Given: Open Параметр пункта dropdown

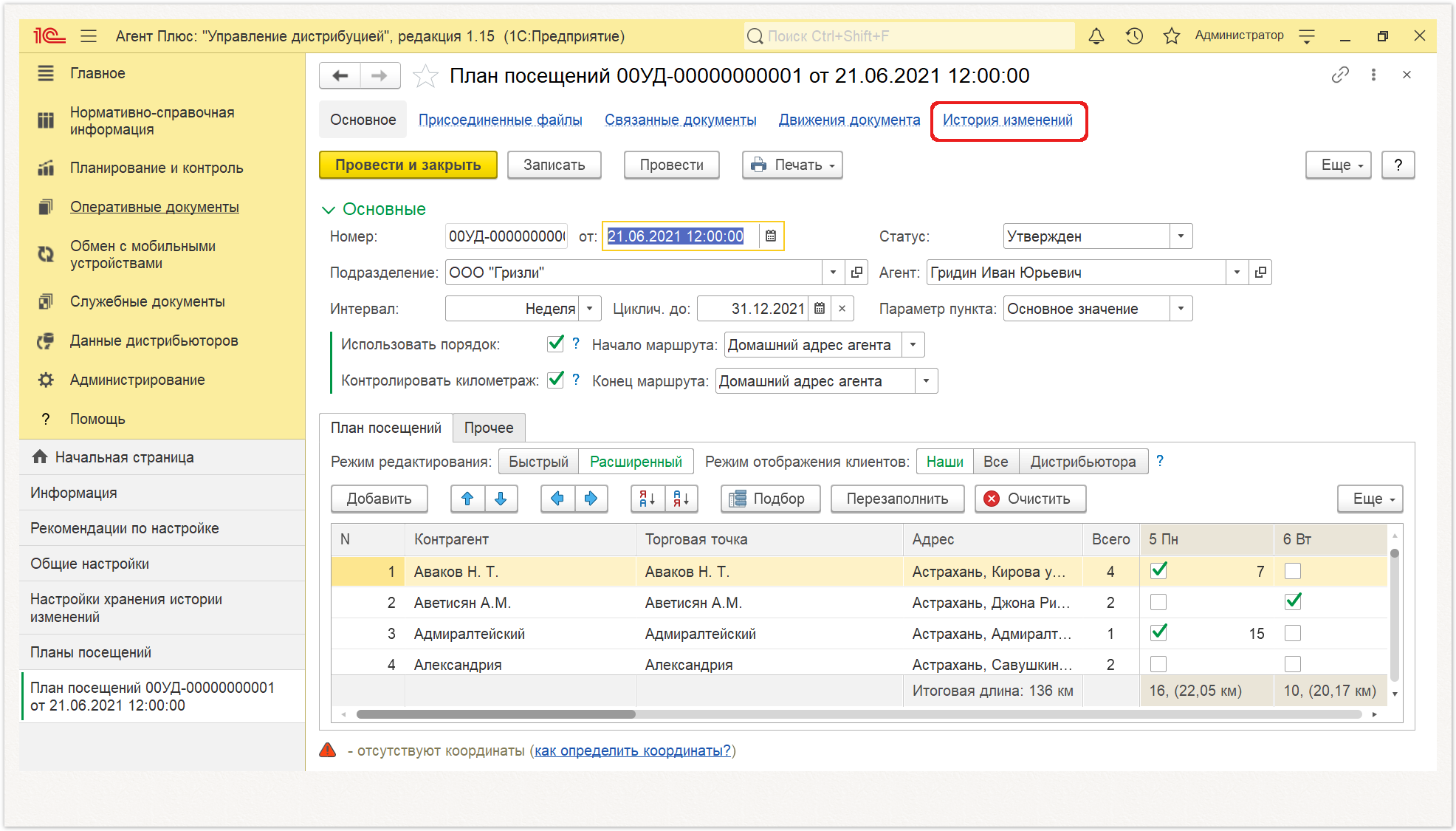Looking at the screenshot, I should (x=1181, y=309).
